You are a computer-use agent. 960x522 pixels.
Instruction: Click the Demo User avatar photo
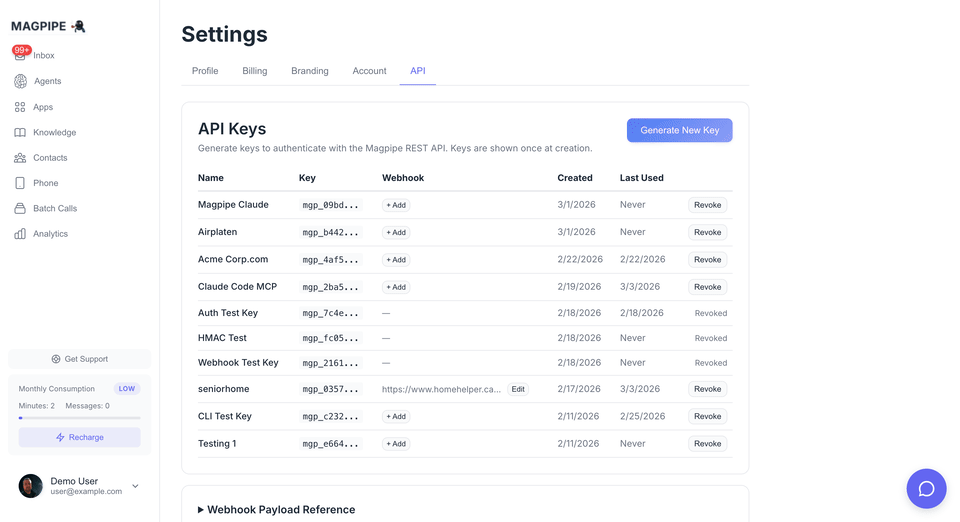31,486
